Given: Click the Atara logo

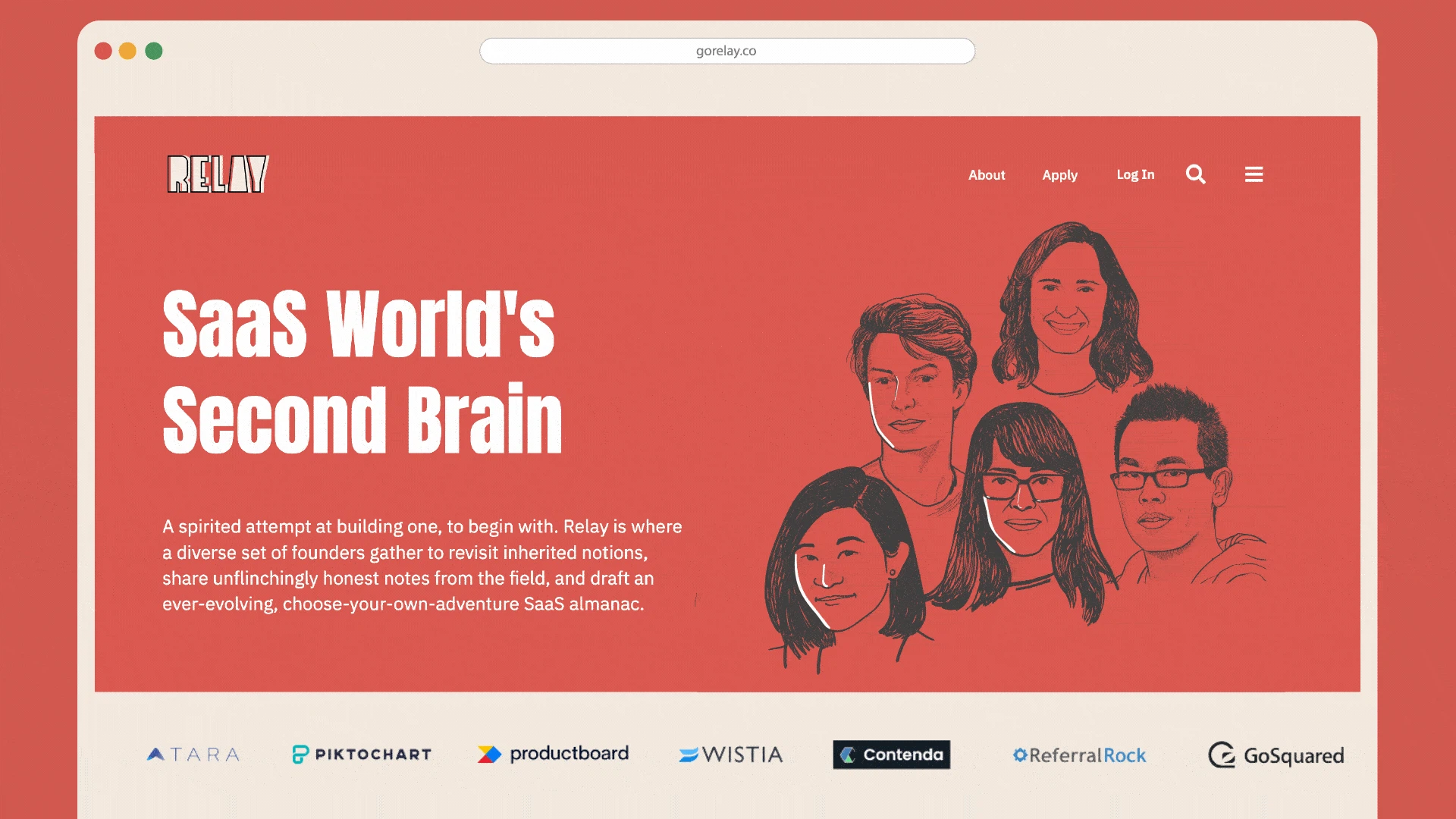Looking at the screenshot, I should (x=193, y=755).
